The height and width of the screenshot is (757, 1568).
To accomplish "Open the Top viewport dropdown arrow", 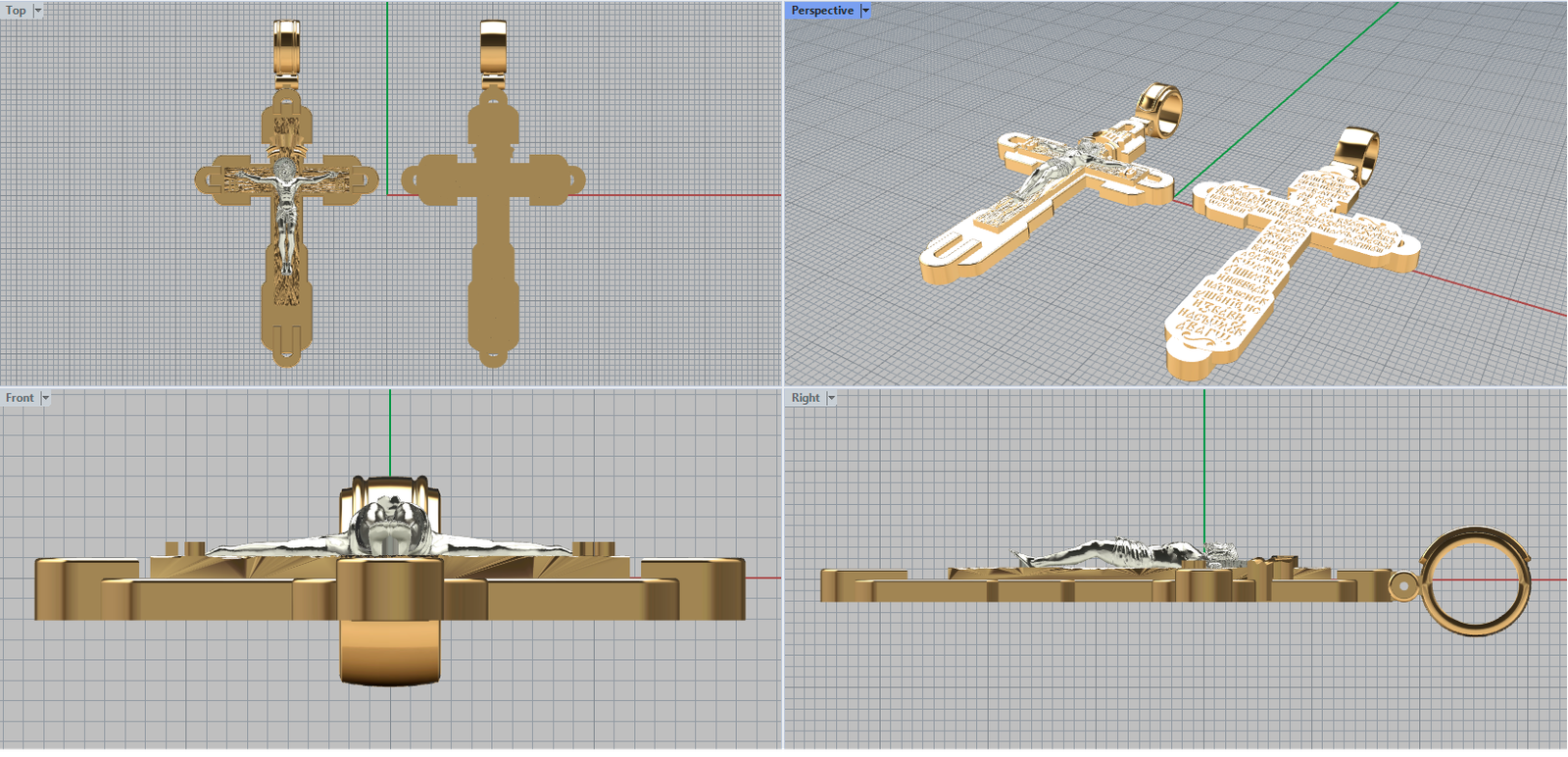I will pyautogui.click(x=38, y=11).
